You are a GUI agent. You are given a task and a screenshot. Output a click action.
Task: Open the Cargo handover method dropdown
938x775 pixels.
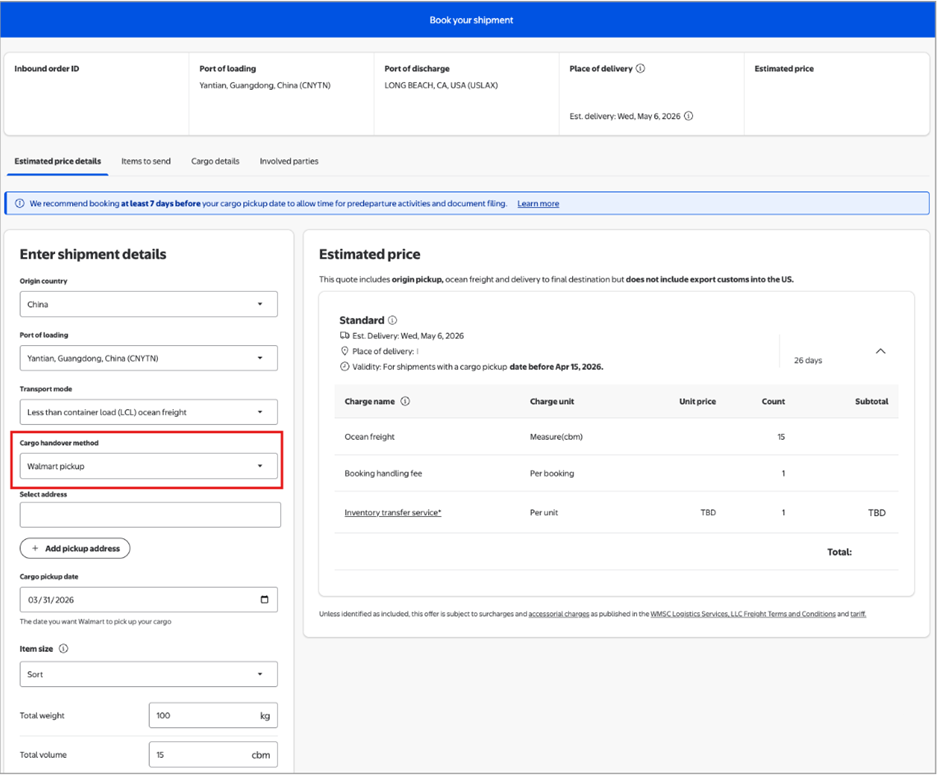149,466
